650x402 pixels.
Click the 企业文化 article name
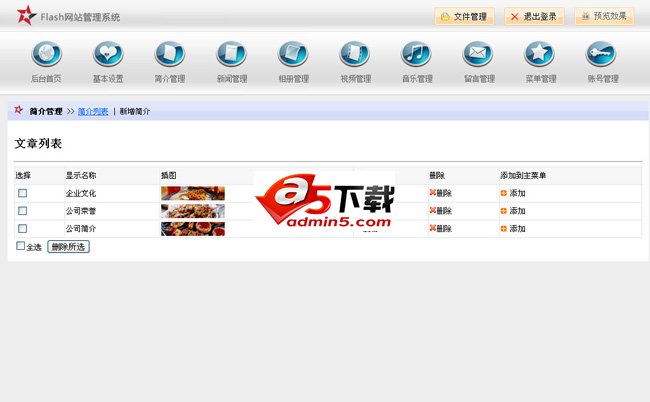pyautogui.click(x=81, y=193)
